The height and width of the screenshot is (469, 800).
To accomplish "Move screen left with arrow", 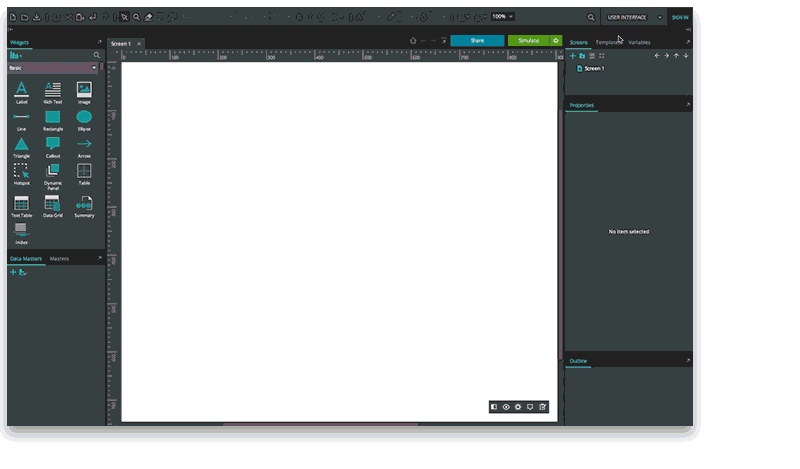I will (x=657, y=56).
